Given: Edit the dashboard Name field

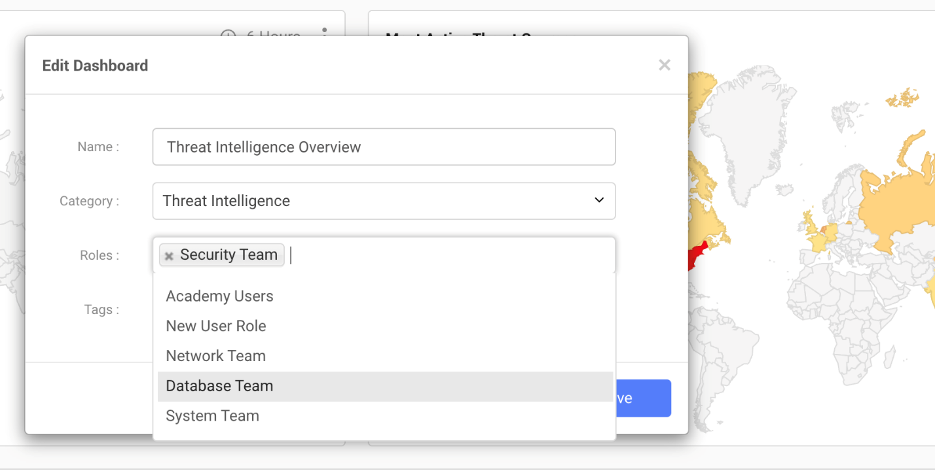Looking at the screenshot, I should [384, 147].
